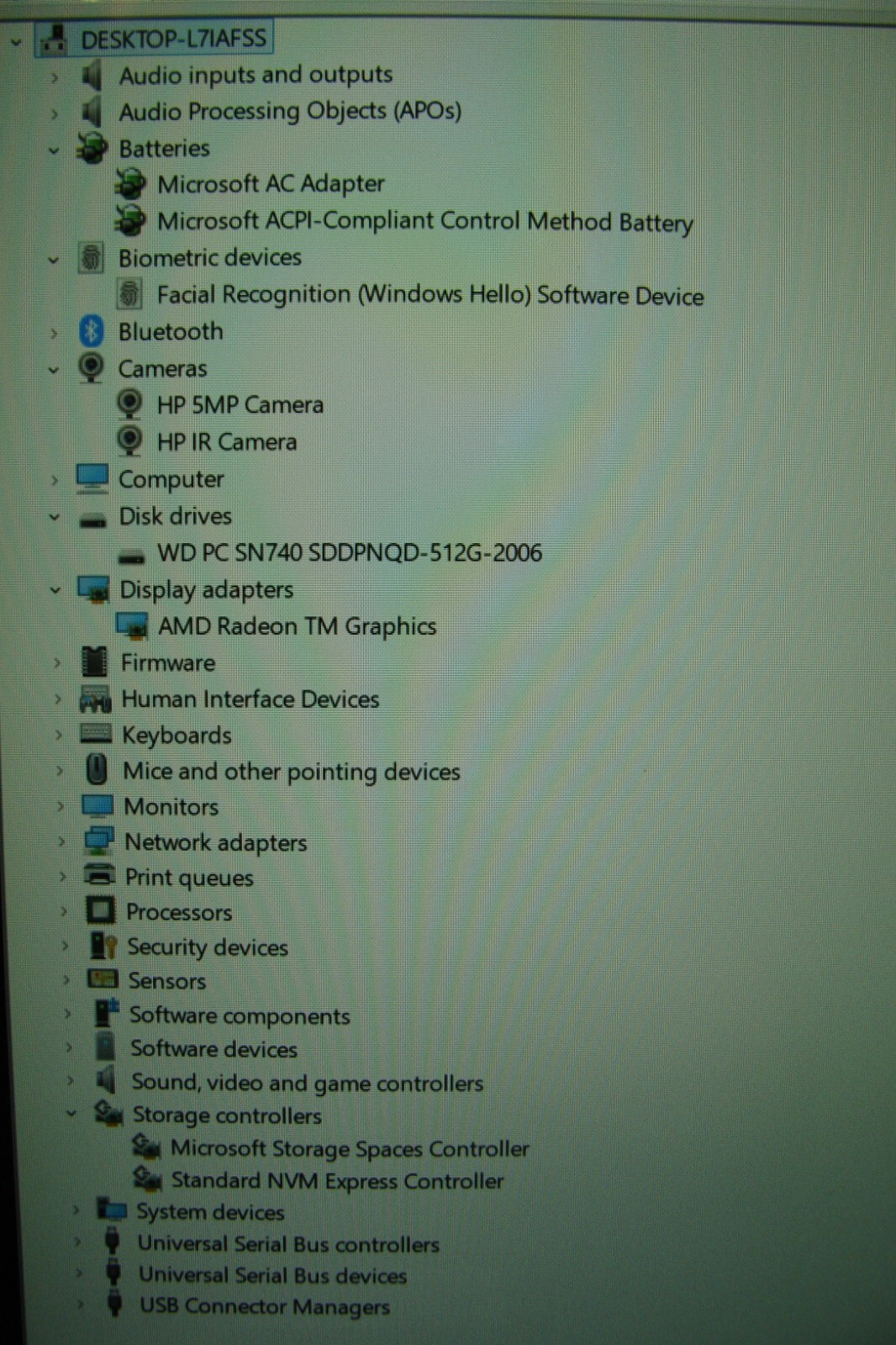Click the Firmware chip icon
The image size is (896, 1345).
(94, 662)
